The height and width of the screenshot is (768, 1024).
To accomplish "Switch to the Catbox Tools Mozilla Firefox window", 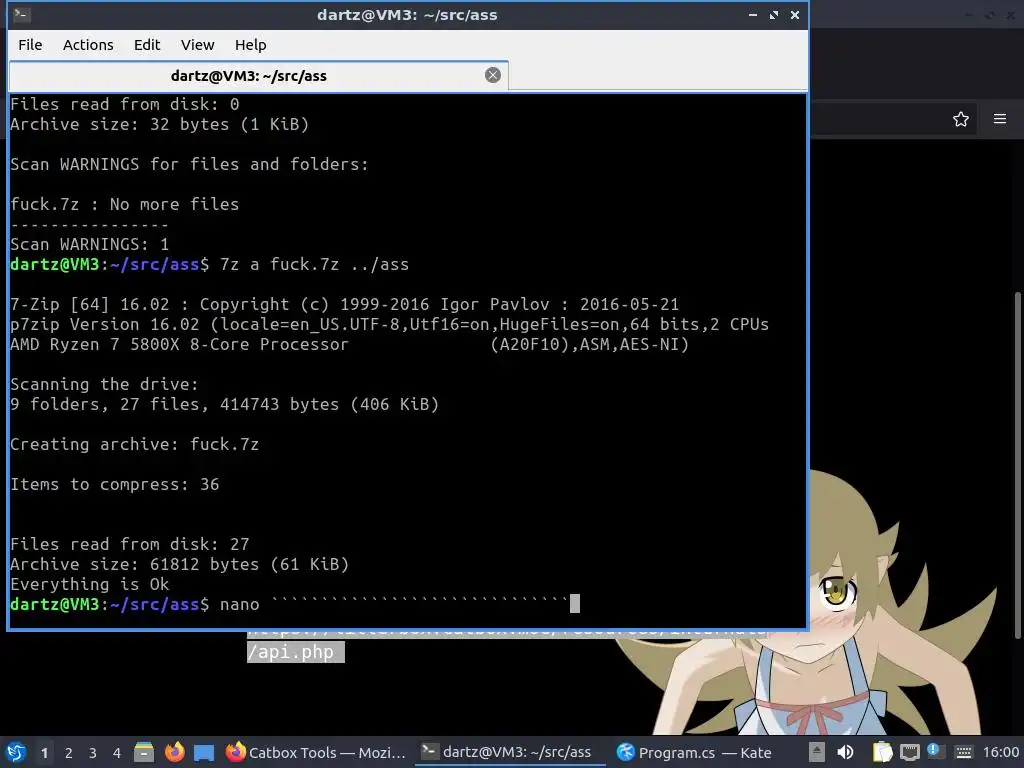I will click(316, 752).
